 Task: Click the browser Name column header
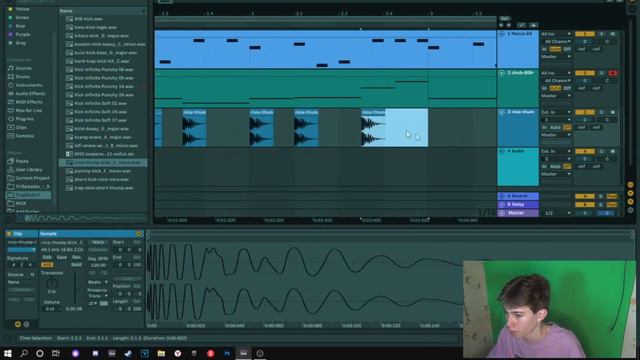[102, 11]
